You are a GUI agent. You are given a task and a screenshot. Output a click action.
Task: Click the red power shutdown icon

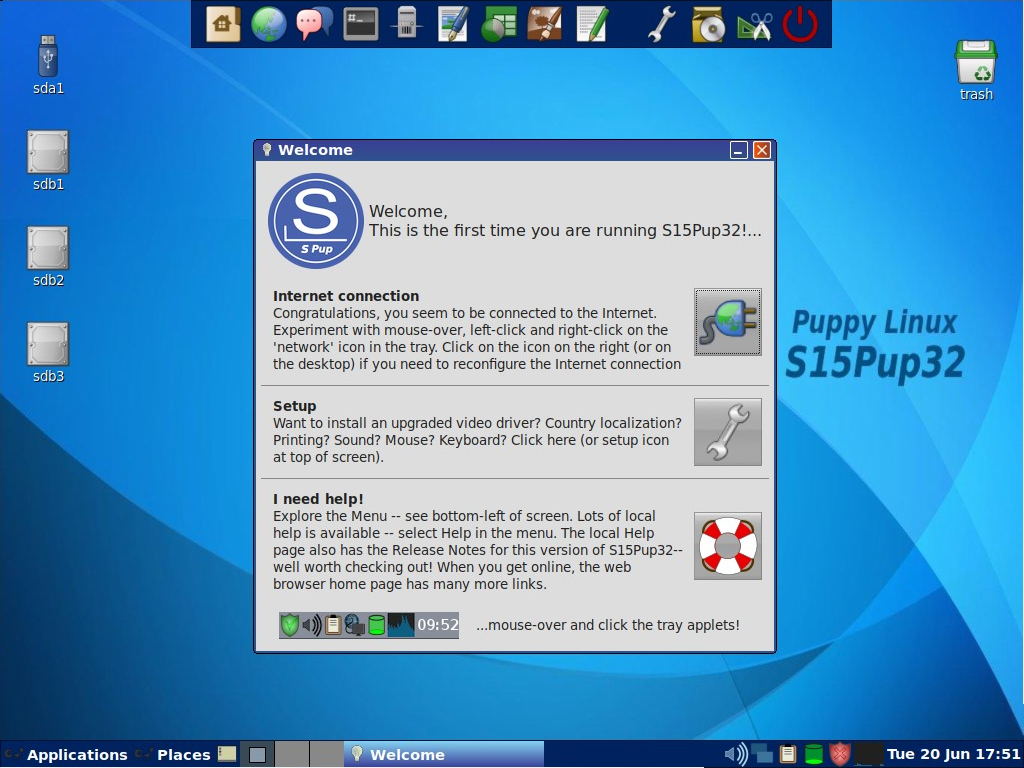[x=800, y=24]
